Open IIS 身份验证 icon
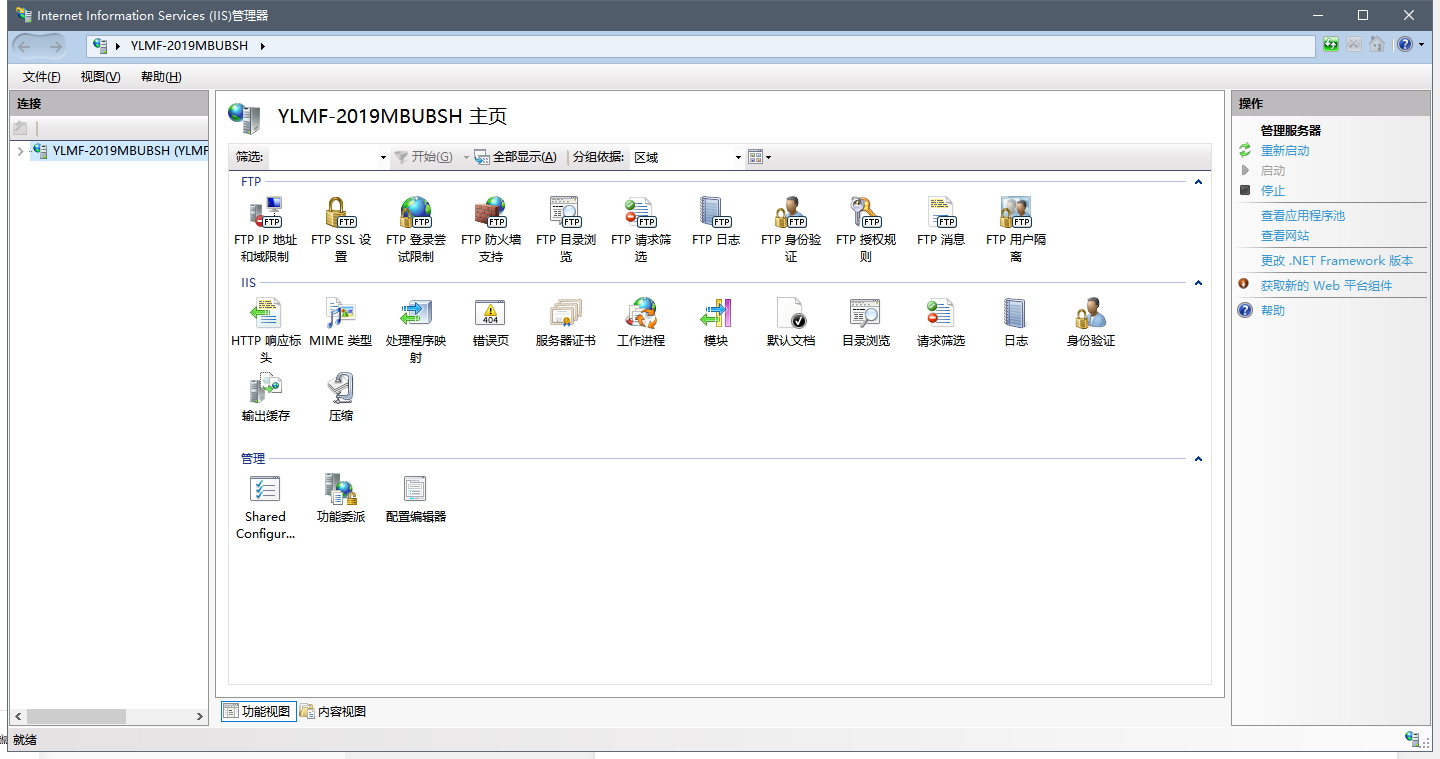 1090,323
